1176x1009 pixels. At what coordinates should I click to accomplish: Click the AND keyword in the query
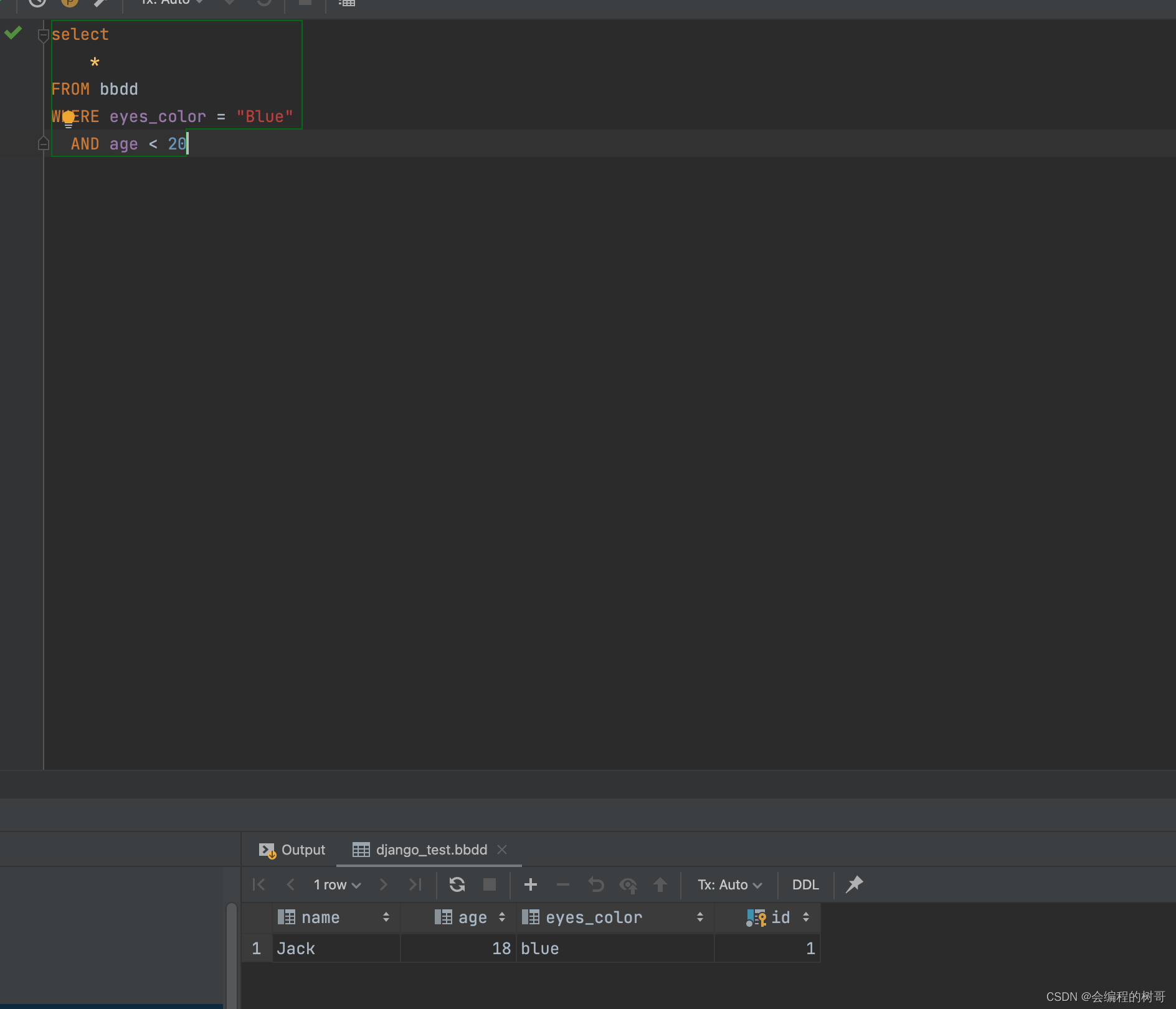point(85,144)
